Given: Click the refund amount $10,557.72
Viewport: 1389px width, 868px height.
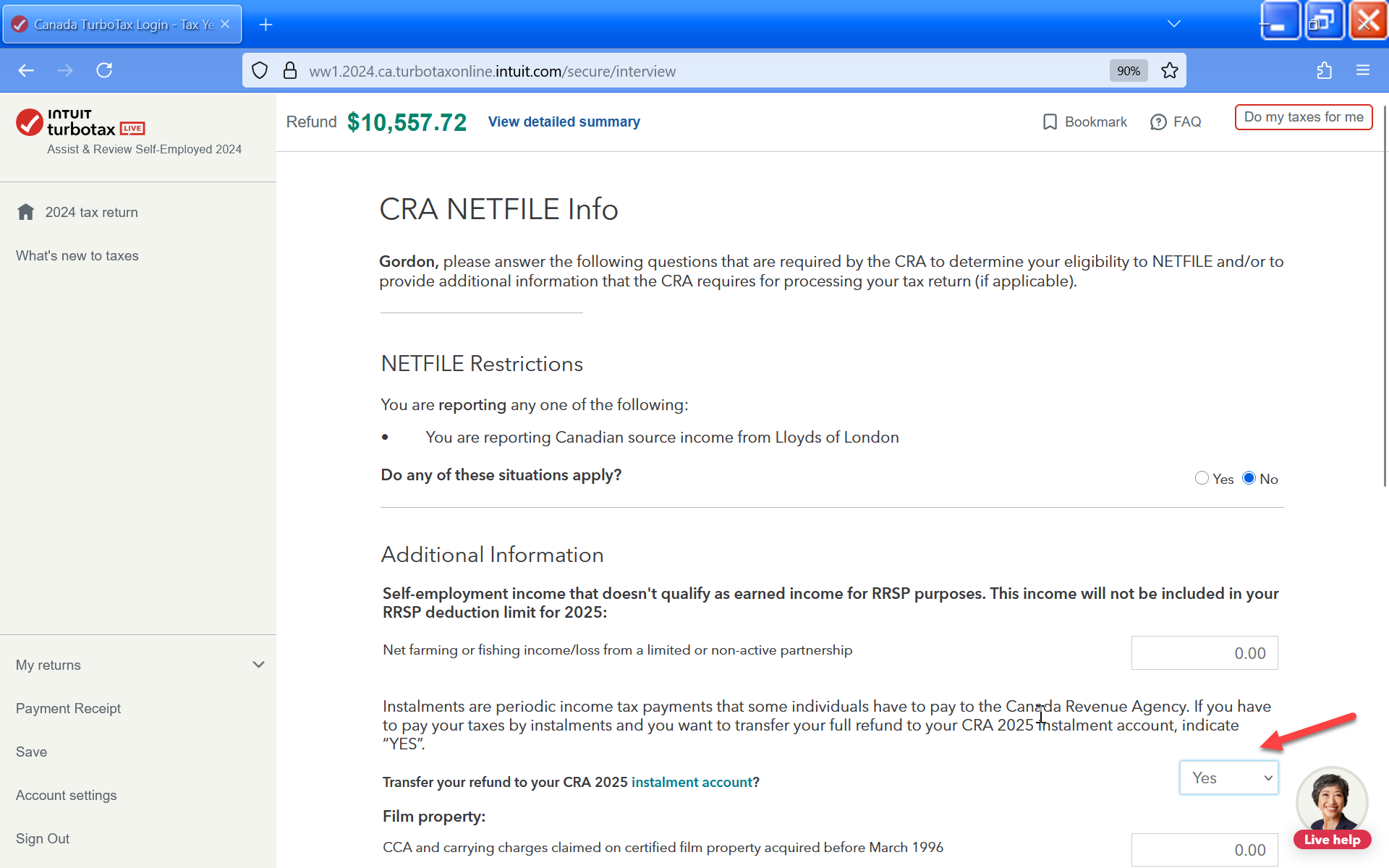Looking at the screenshot, I should click(407, 122).
